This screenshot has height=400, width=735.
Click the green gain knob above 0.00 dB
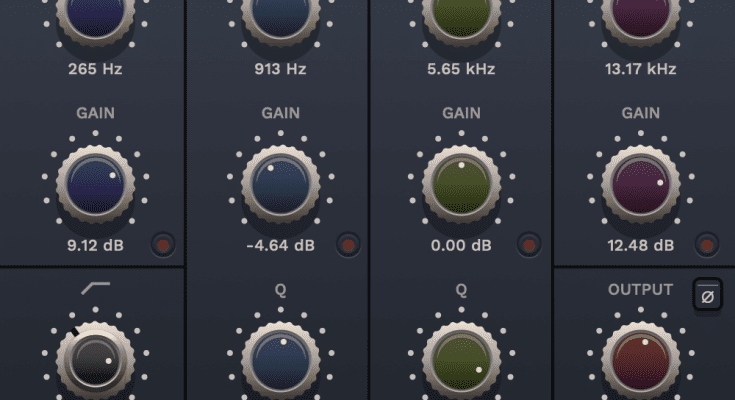click(461, 182)
